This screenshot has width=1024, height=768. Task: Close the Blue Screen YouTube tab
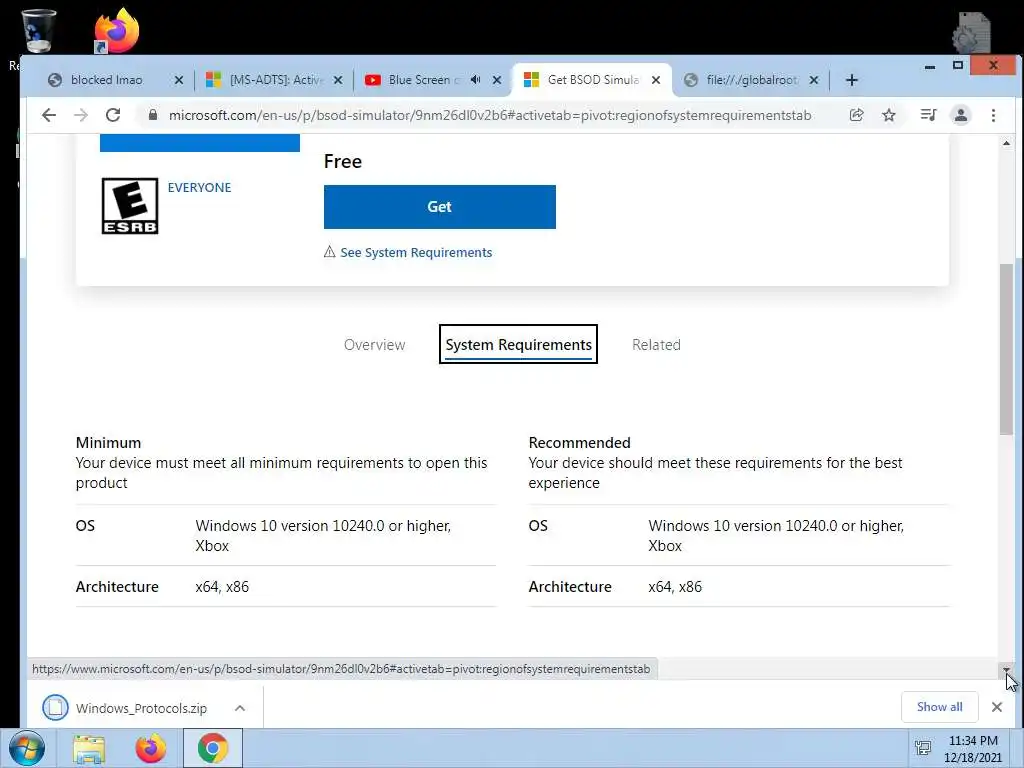[497, 80]
